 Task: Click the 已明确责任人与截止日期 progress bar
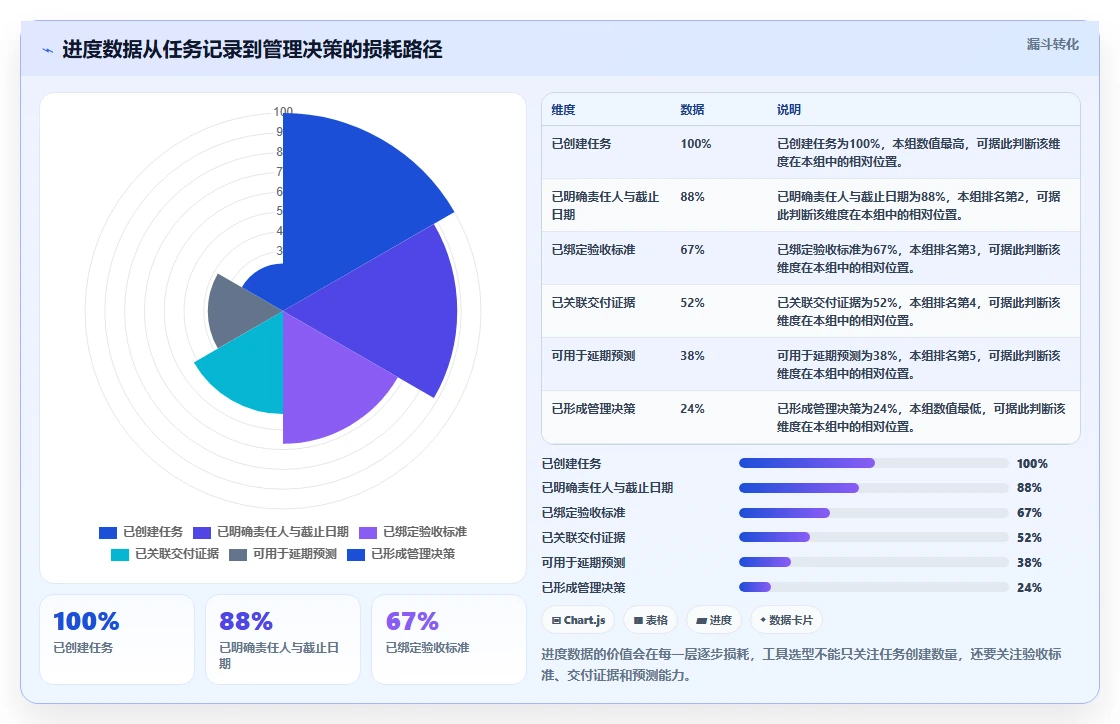click(x=874, y=488)
